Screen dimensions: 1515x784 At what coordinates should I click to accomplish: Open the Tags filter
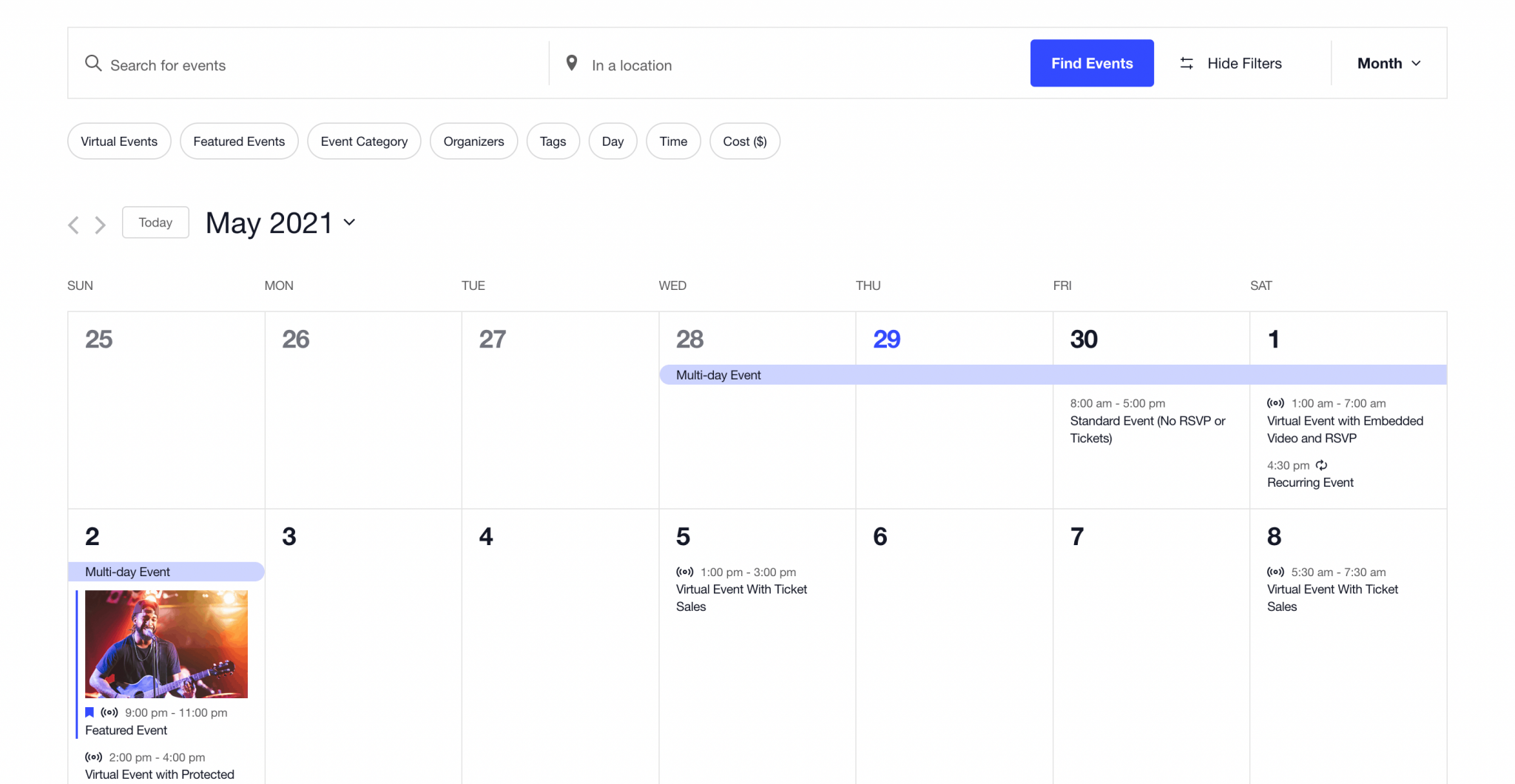tap(553, 141)
